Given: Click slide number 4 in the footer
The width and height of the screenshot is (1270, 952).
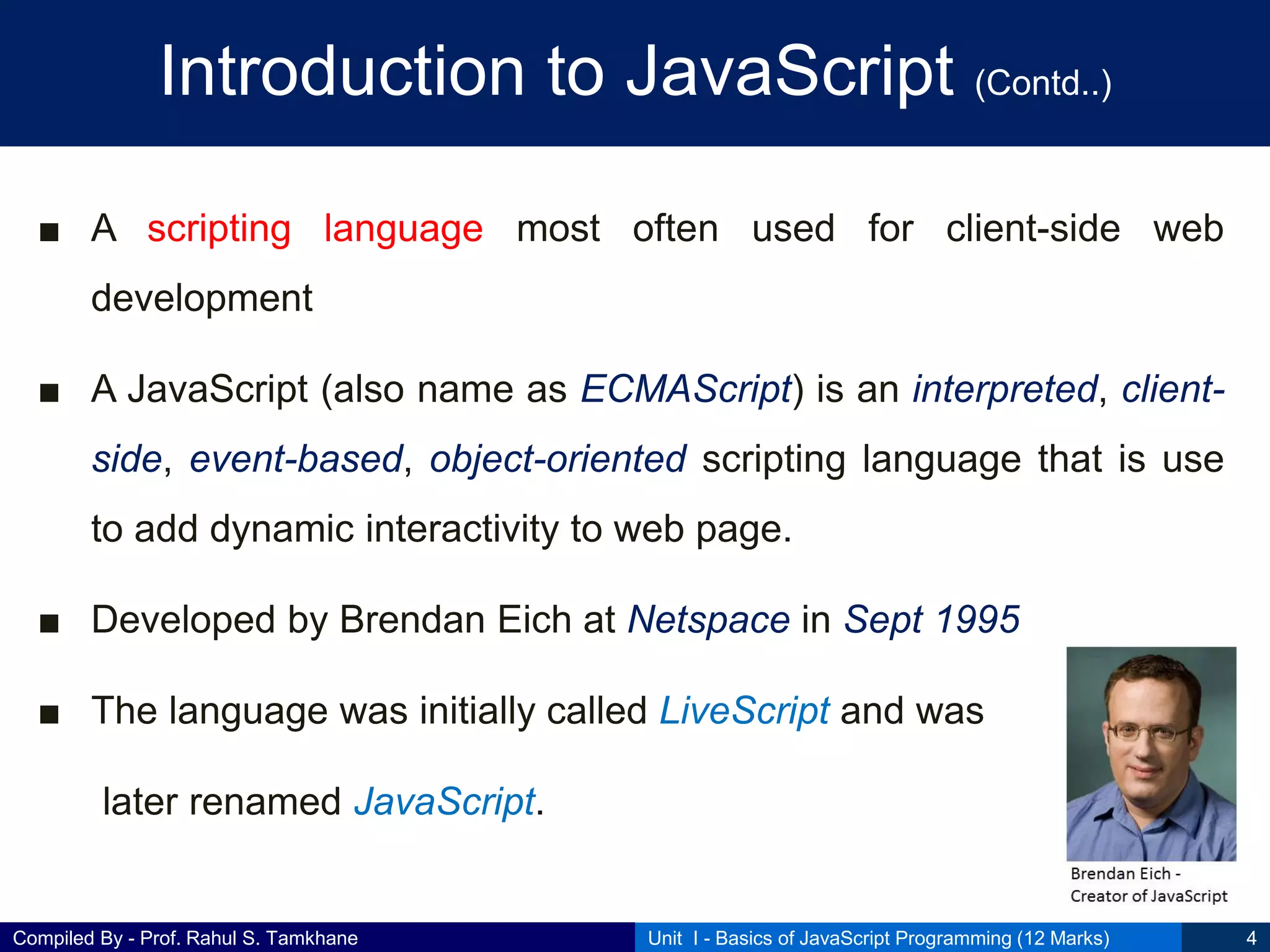Looking at the screenshot, I should [x=1251, y=938].
